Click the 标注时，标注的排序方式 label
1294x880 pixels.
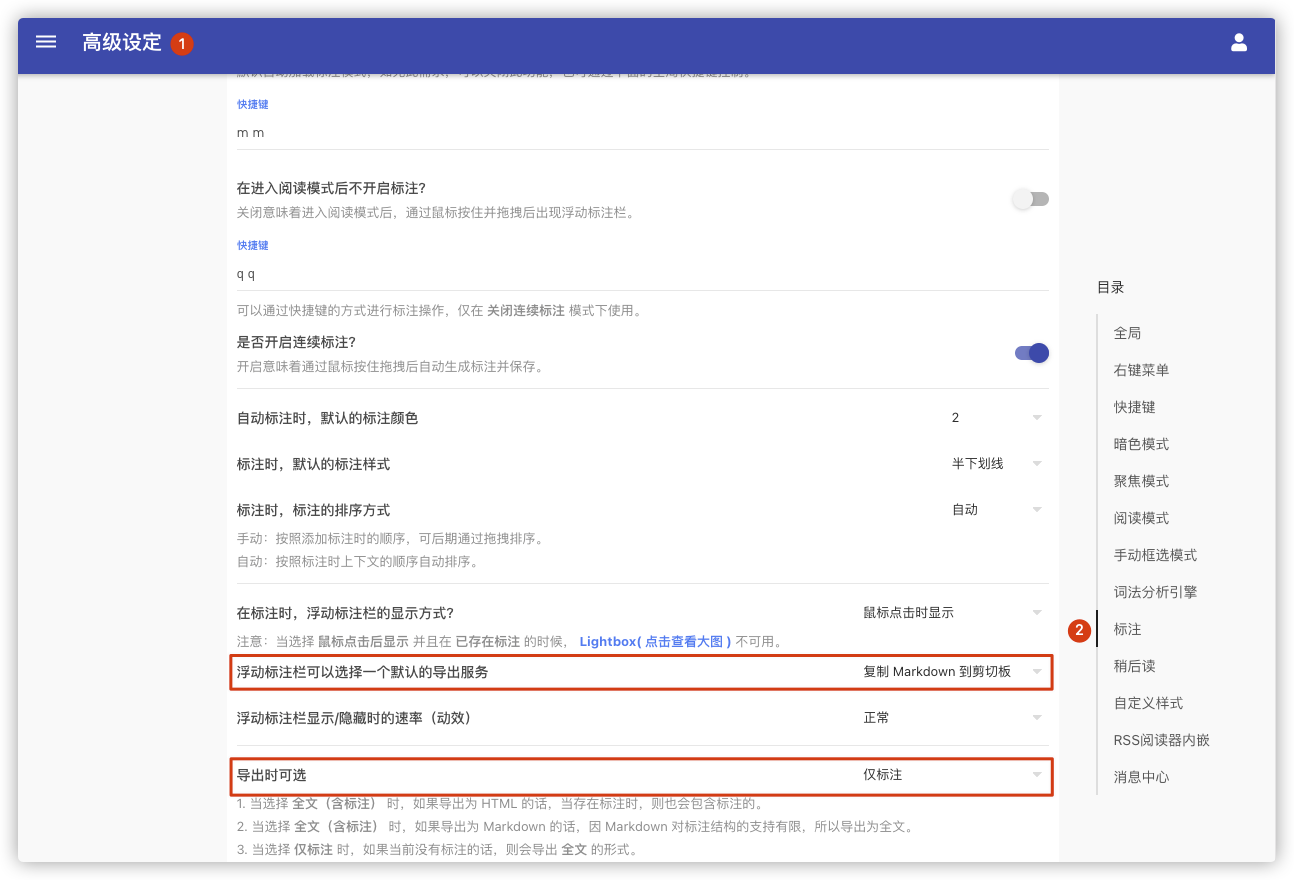tap(313, 510)
